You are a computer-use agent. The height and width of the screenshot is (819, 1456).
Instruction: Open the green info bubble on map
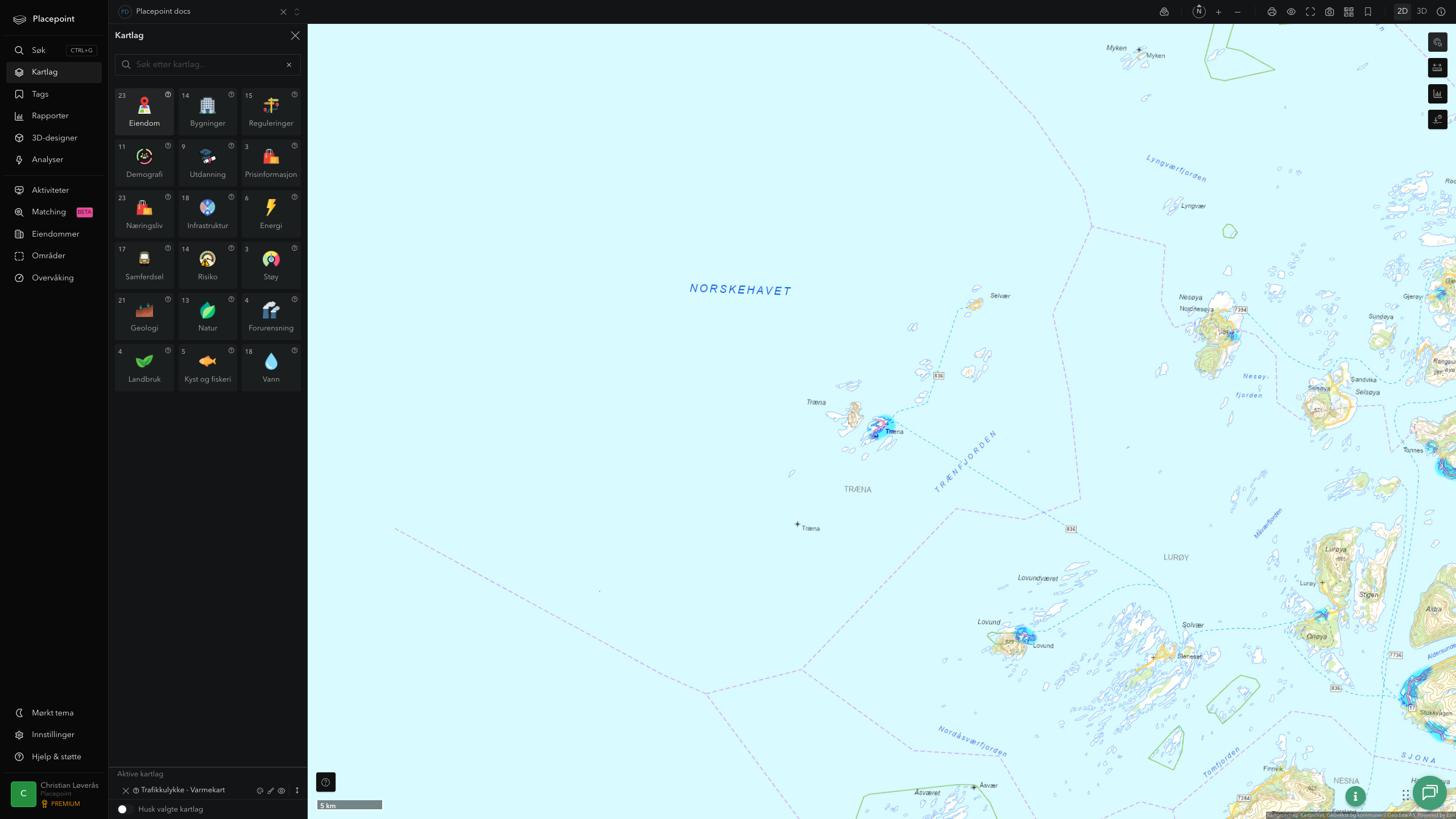(x=1355, y=796)
